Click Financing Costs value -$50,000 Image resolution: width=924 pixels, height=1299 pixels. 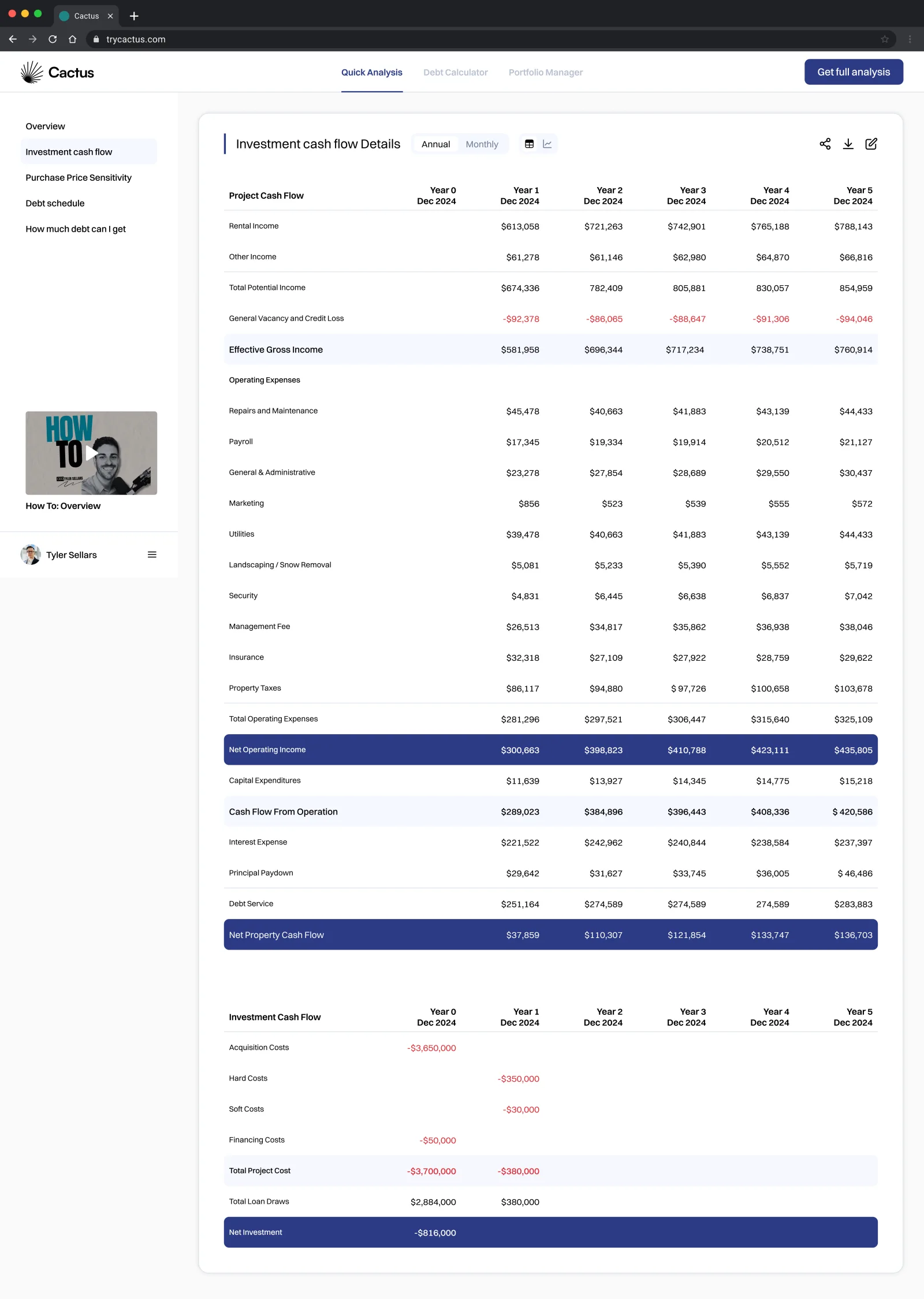pos(438,1140)
